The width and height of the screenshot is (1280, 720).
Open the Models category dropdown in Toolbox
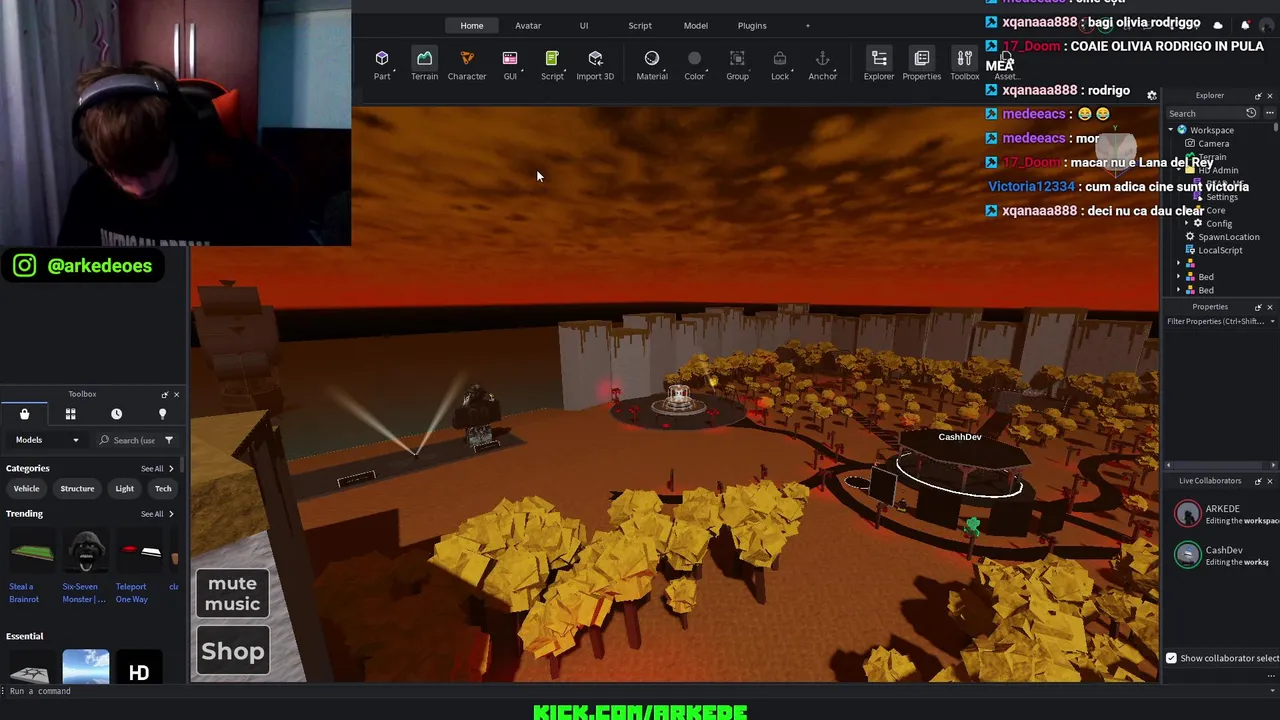point(47,440)
